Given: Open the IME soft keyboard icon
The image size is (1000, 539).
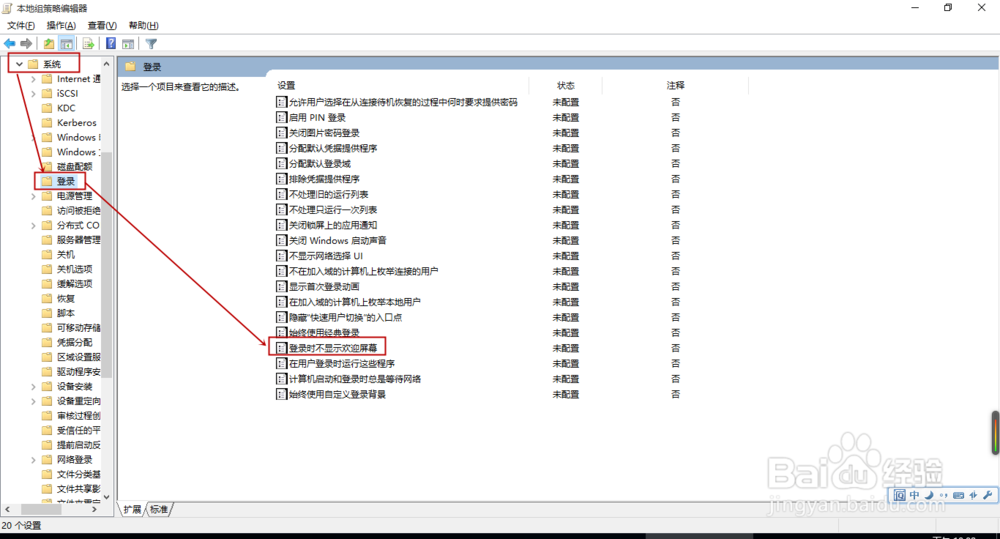Looking at the screenshot, I should pyautogui.click(x=958, y=495).
